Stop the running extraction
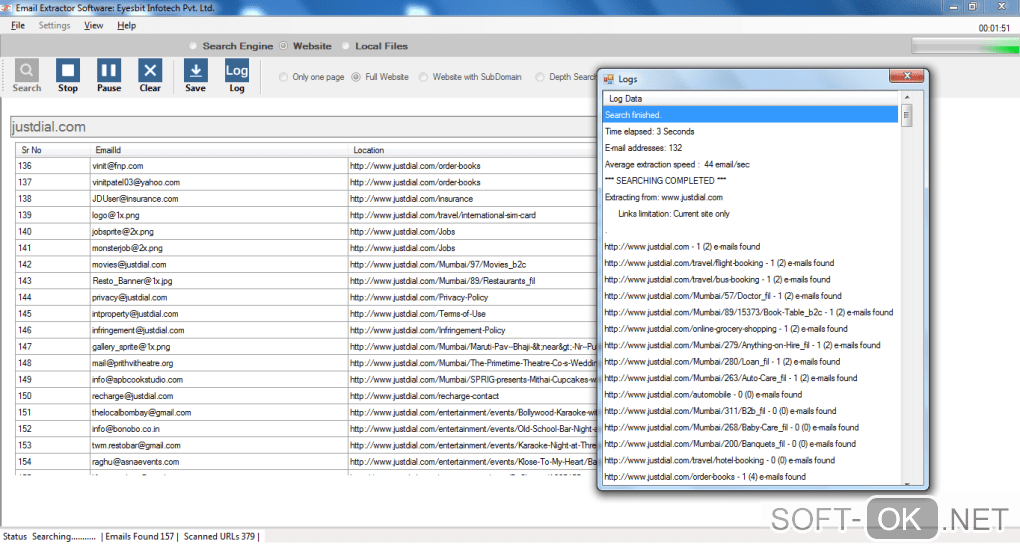Viewport: 1020px width, 544px height. point(68,76)
